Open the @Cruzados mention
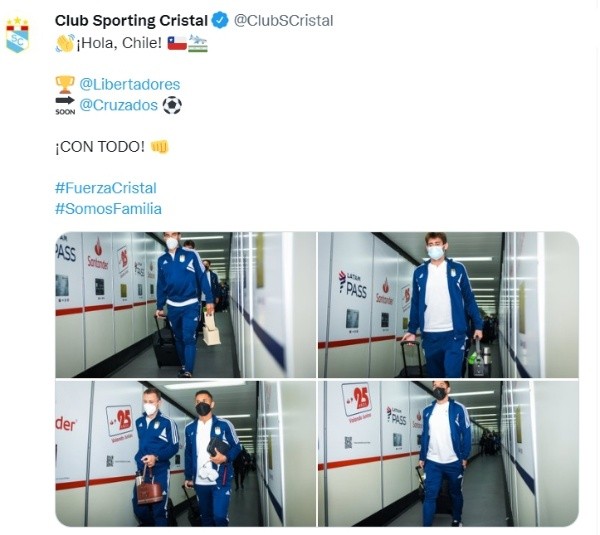Image resolution: width=600 pixels, height=535 pixels. click(119, 105)
